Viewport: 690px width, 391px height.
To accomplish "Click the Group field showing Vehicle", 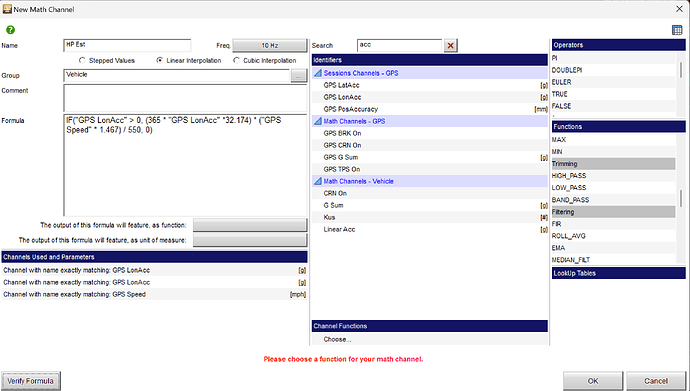I will 177,75.
